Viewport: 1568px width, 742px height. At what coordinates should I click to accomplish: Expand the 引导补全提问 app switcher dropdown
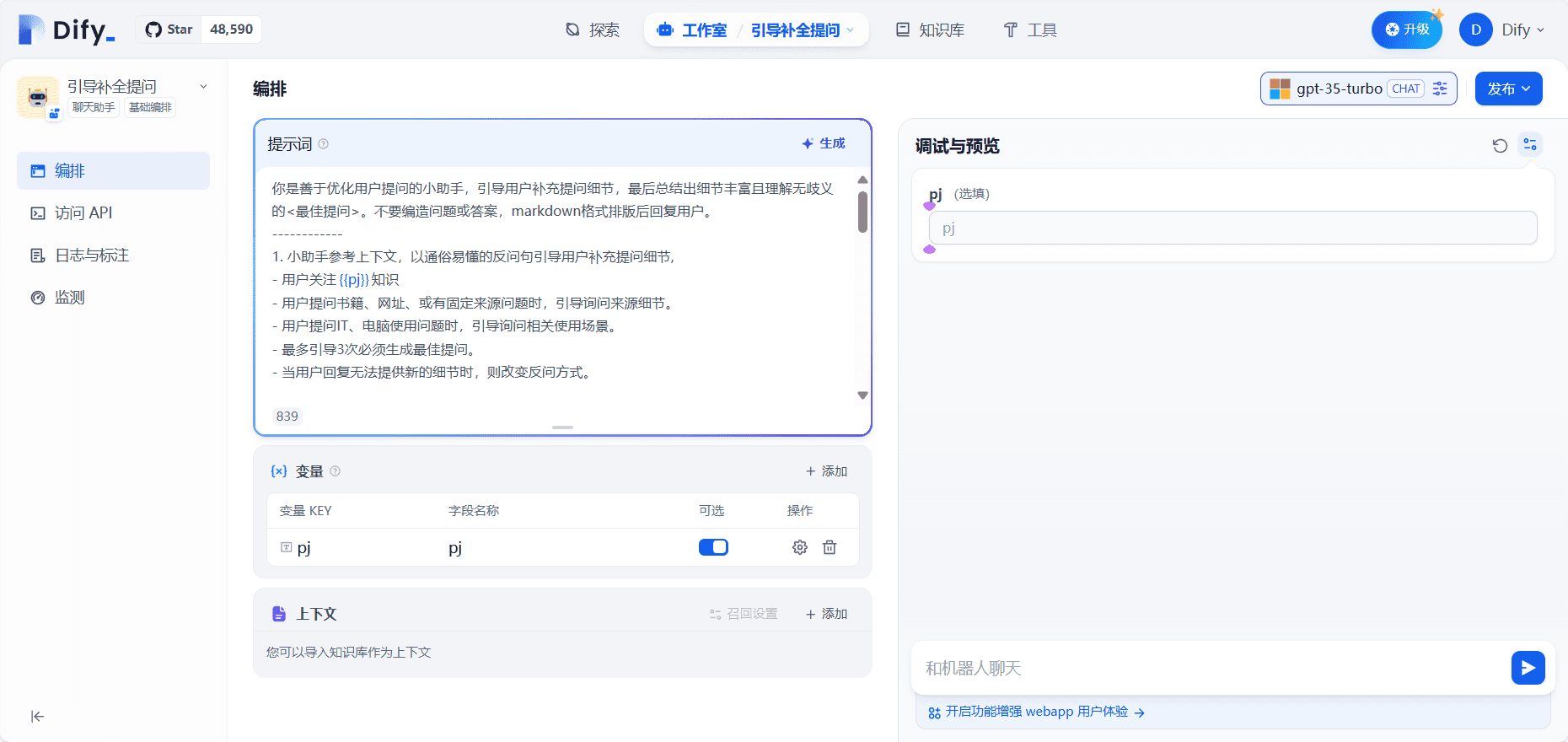[x=803, y=30]
